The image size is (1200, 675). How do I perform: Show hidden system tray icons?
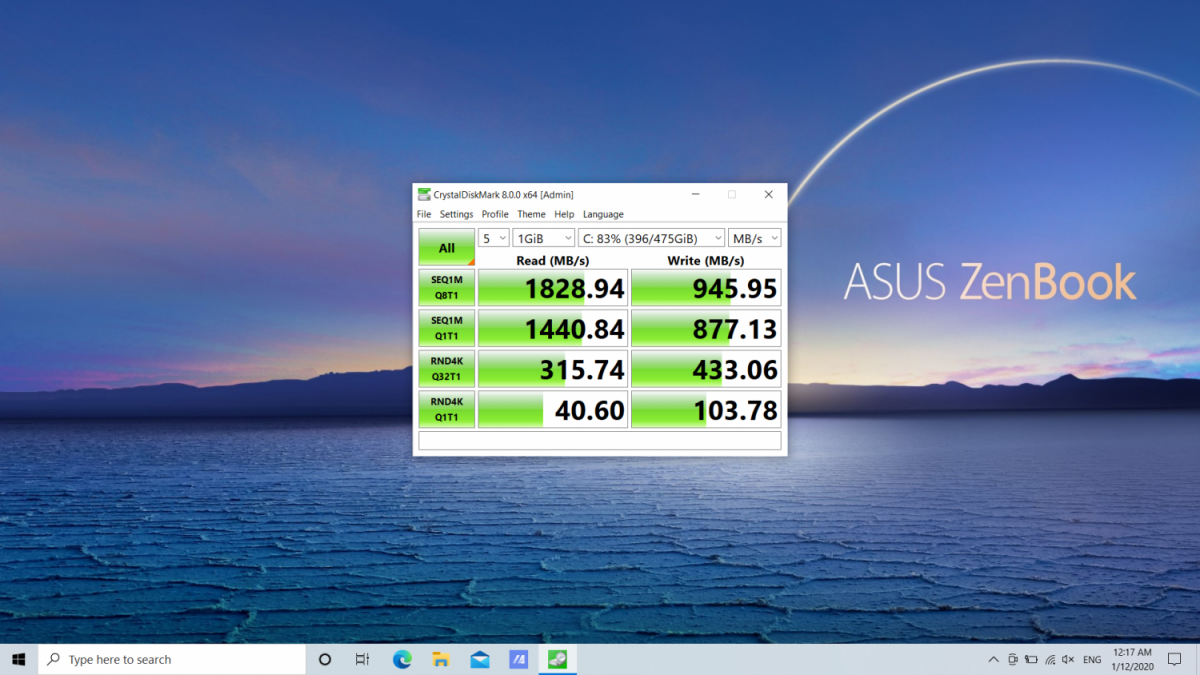993,659
